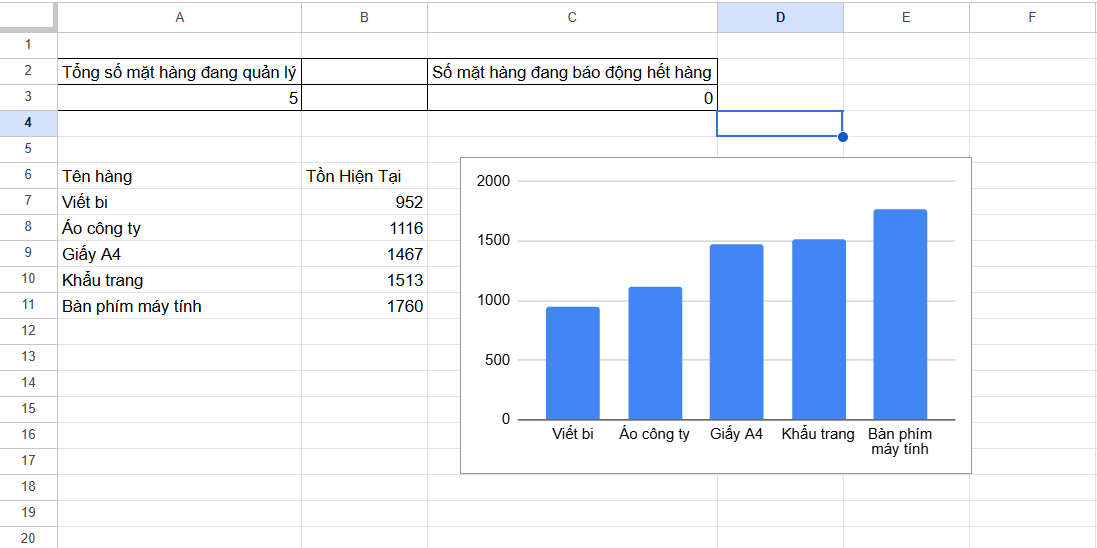Screen dimensions: 1097x548
Task: Click the 'Tên hàng' header cell
Action: pyautogui.click(x=180, y=176)
